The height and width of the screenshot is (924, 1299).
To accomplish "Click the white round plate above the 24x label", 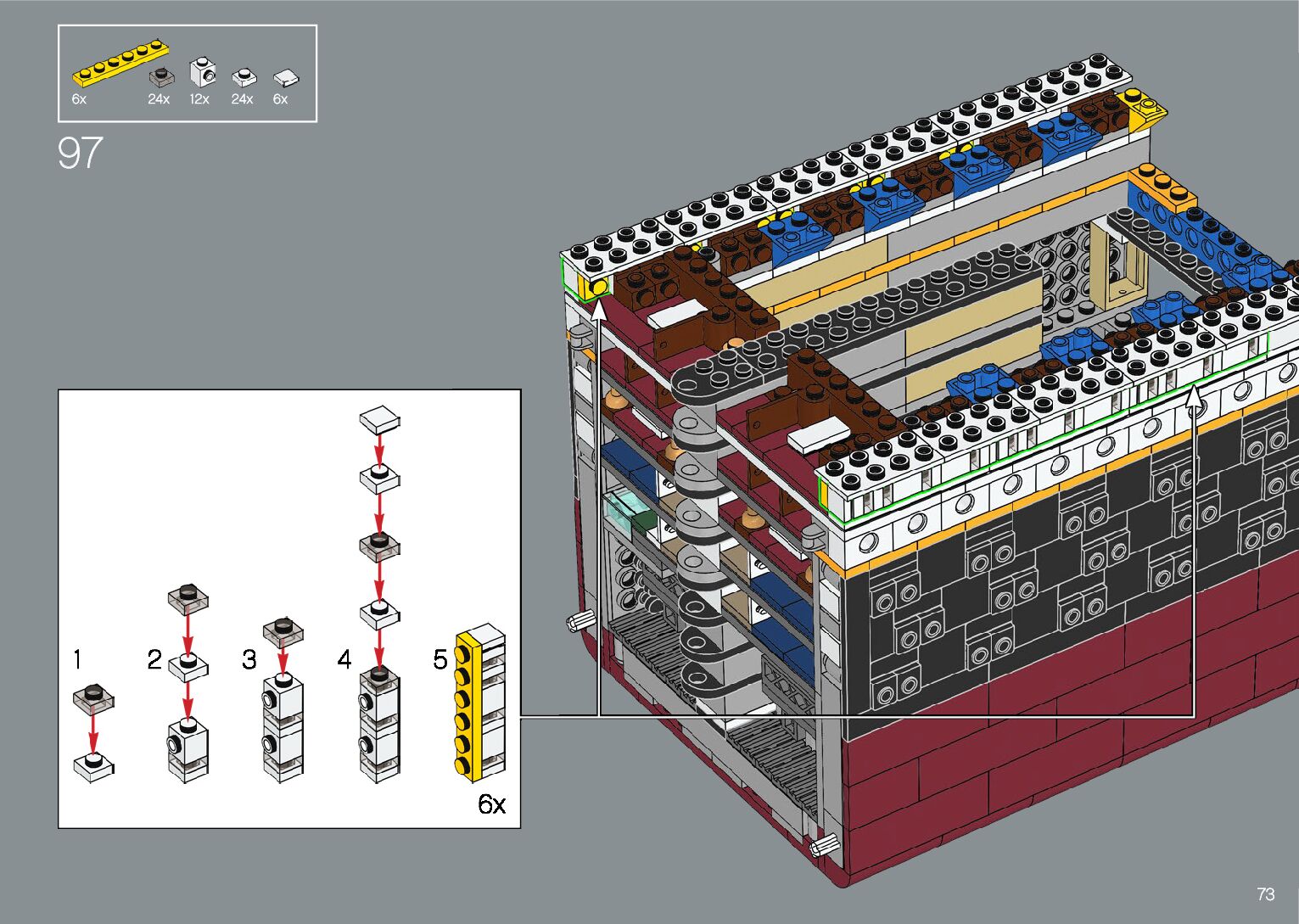I will click(244, 77).
